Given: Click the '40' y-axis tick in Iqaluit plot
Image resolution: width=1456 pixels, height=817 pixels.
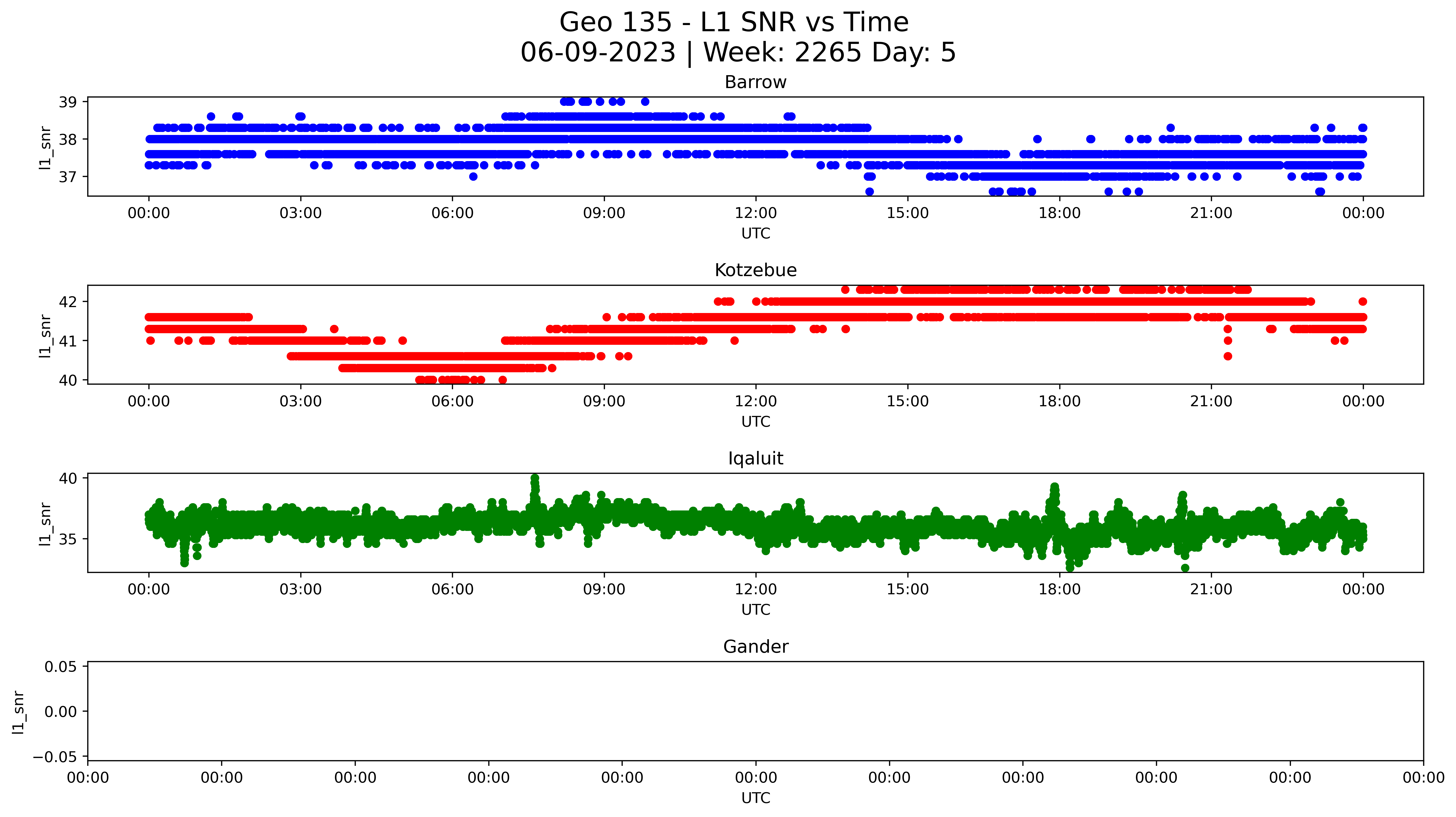Looking at the screenshot, I should (68, 478).
